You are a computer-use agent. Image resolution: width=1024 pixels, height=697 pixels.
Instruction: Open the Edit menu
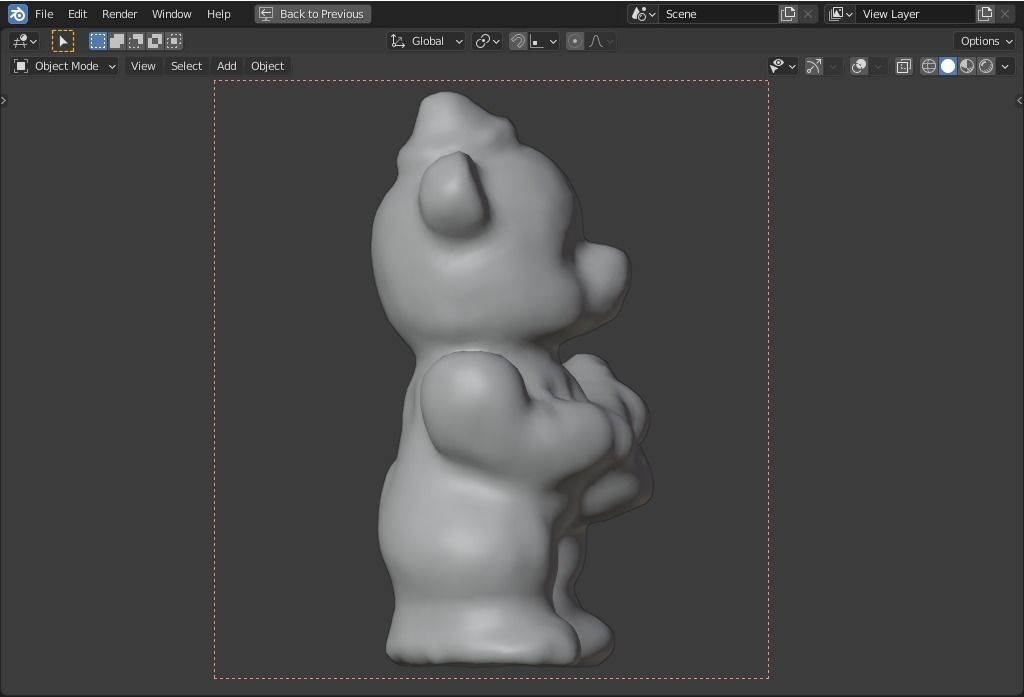(x=77, y=14)
